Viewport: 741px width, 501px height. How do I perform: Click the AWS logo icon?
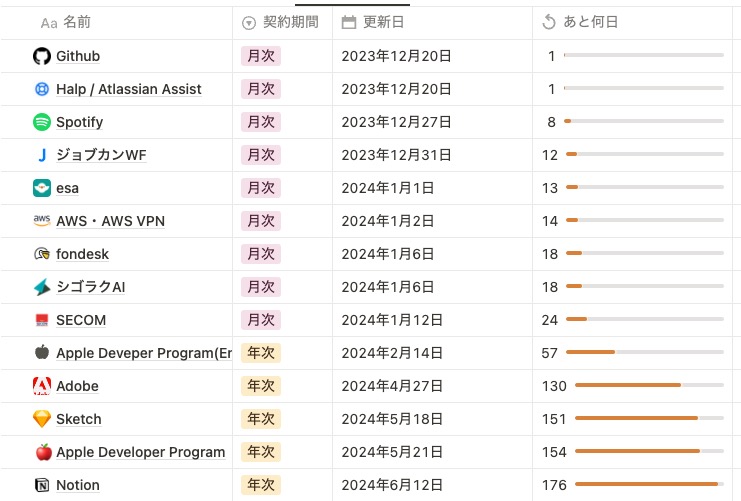[42, 221]
